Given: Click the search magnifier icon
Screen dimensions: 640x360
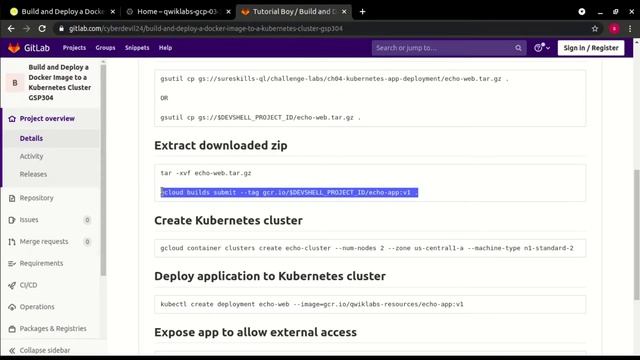Looking at the screenshot, I should point(518,48).
